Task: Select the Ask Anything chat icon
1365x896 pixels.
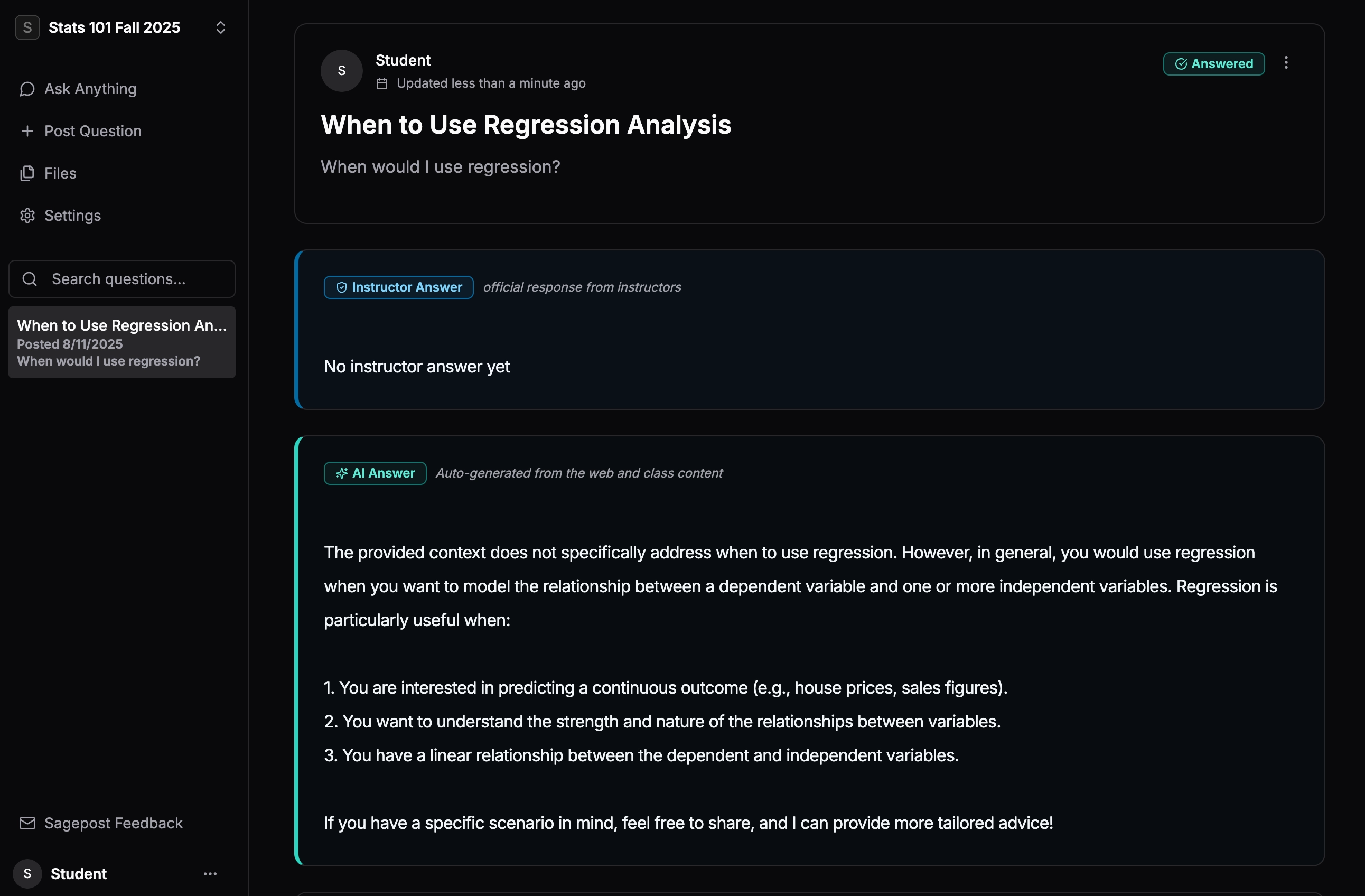Action: [x=27, y=89]
